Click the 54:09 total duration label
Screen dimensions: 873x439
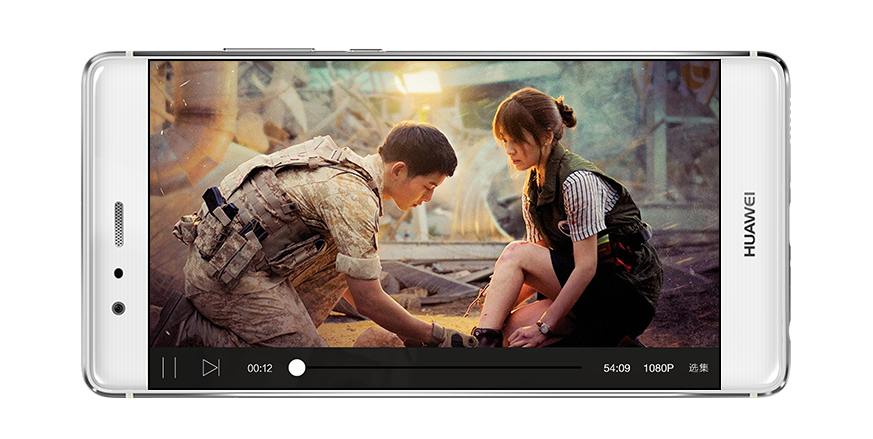617,368
